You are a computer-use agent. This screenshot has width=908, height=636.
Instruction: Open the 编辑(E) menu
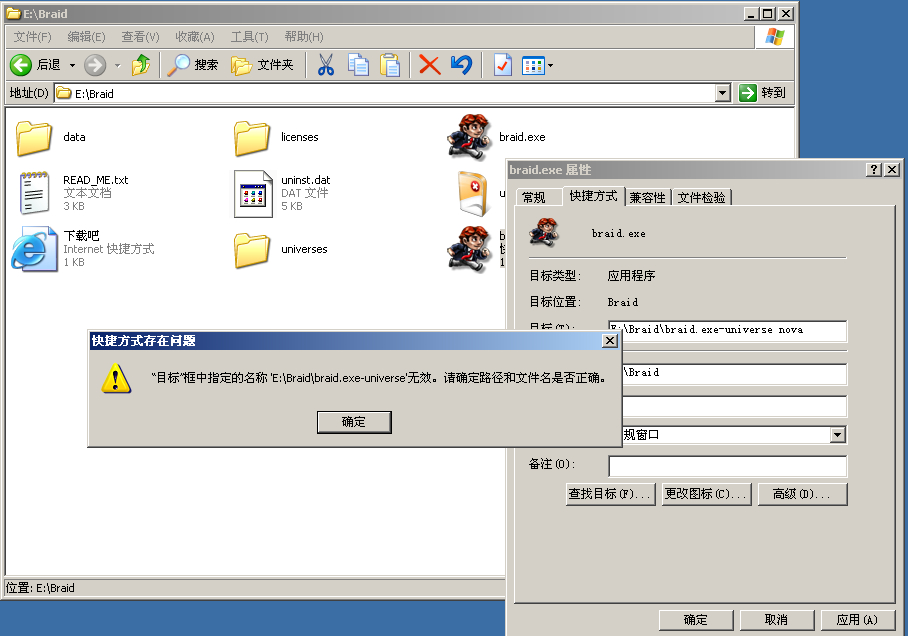pos(86,37)
